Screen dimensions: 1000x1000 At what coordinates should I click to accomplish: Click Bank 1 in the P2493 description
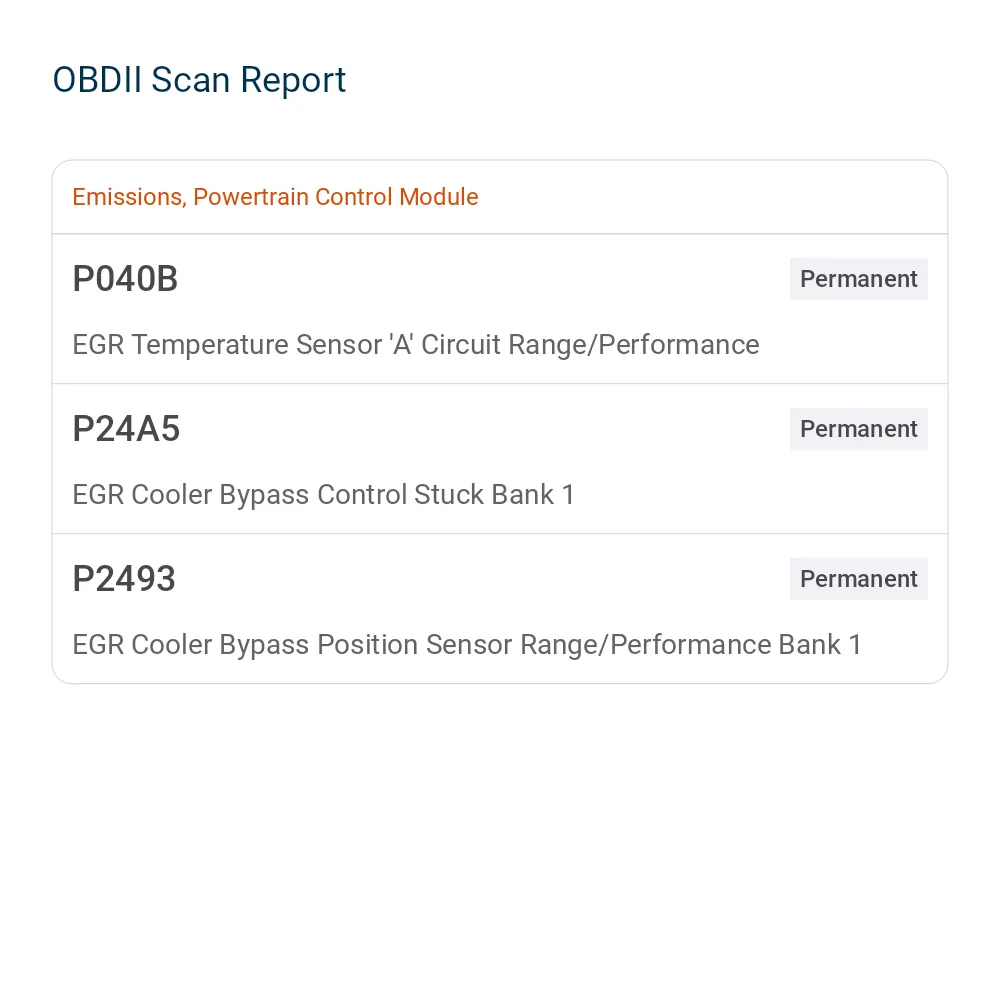point(820,645)
